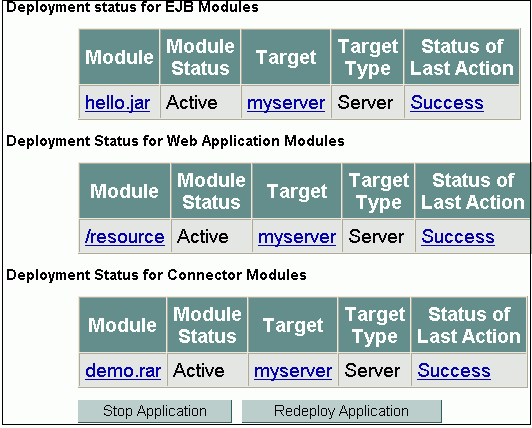Open Success status link for hello.jar

click(x=447, y=103)
